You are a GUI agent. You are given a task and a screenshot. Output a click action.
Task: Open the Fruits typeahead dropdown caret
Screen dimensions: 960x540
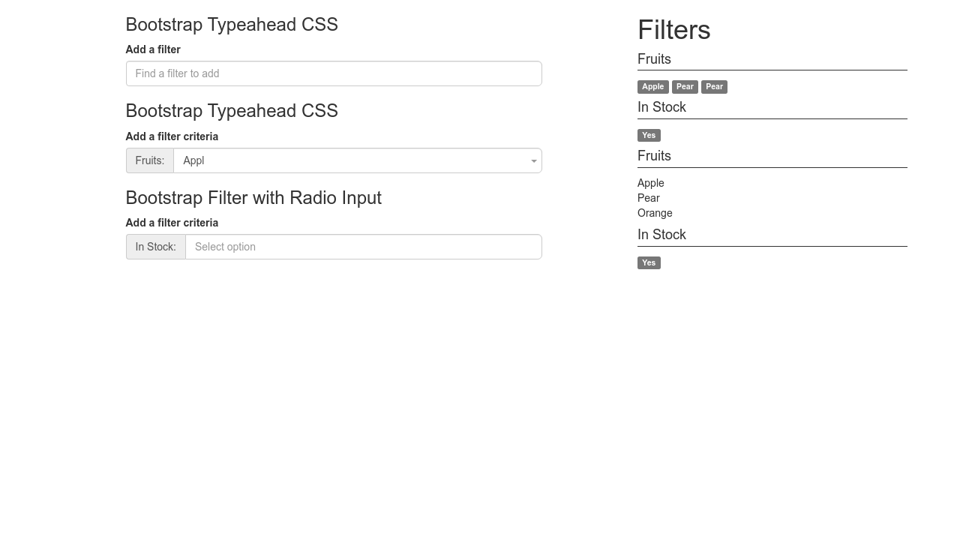point(534,161)
